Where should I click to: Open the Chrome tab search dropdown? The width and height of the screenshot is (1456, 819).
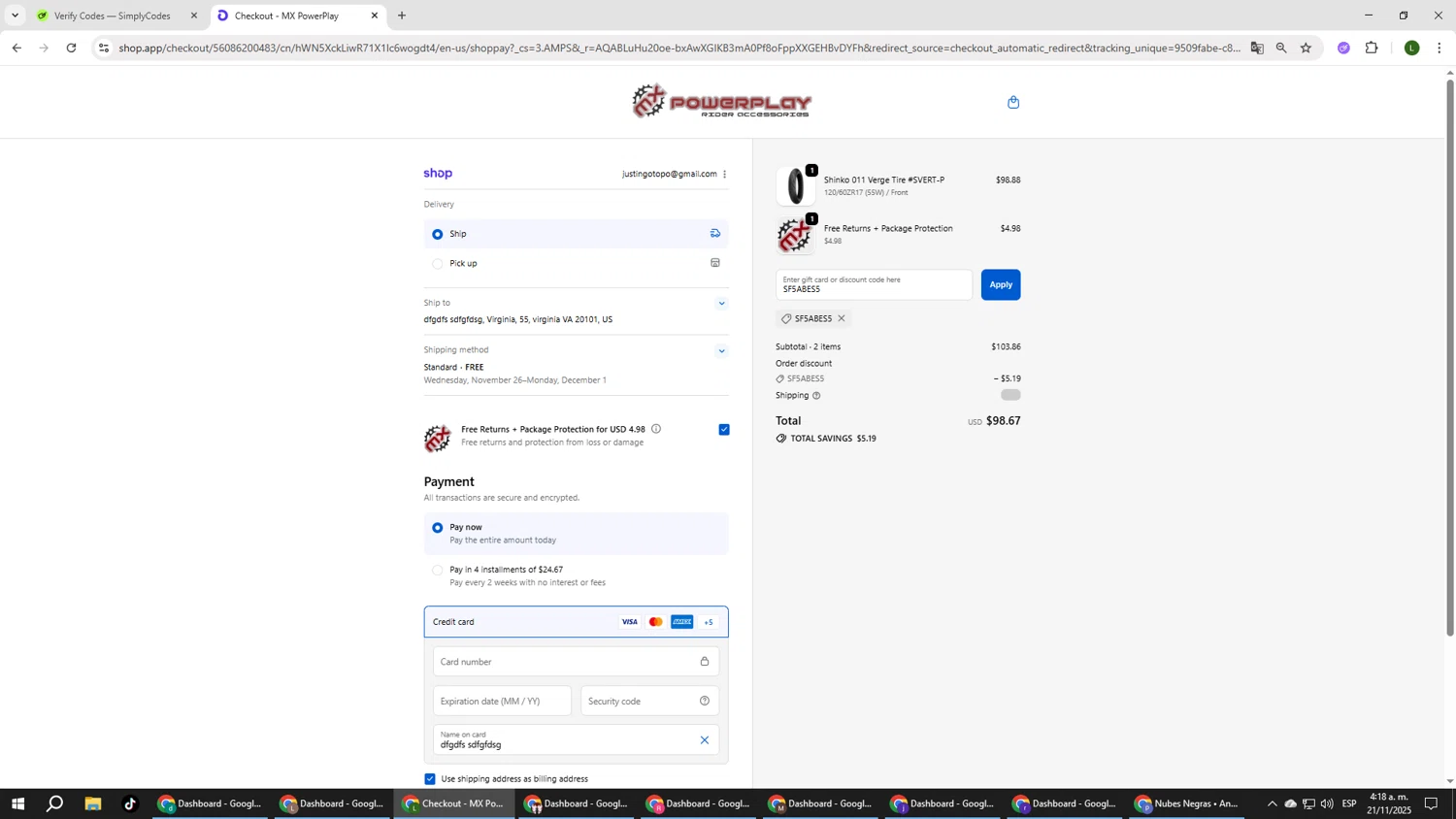point(15,16)
